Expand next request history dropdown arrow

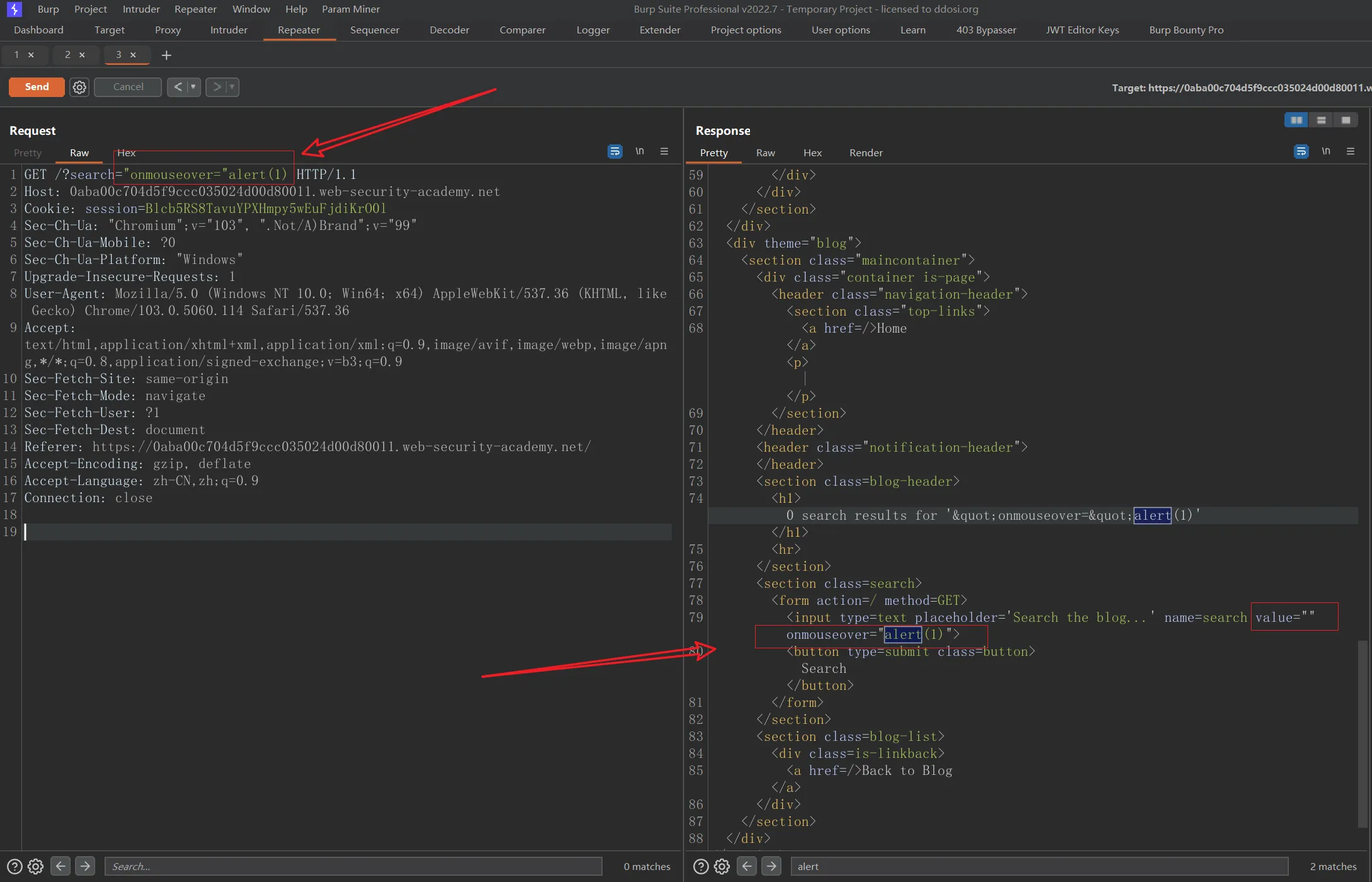(232, 87)
